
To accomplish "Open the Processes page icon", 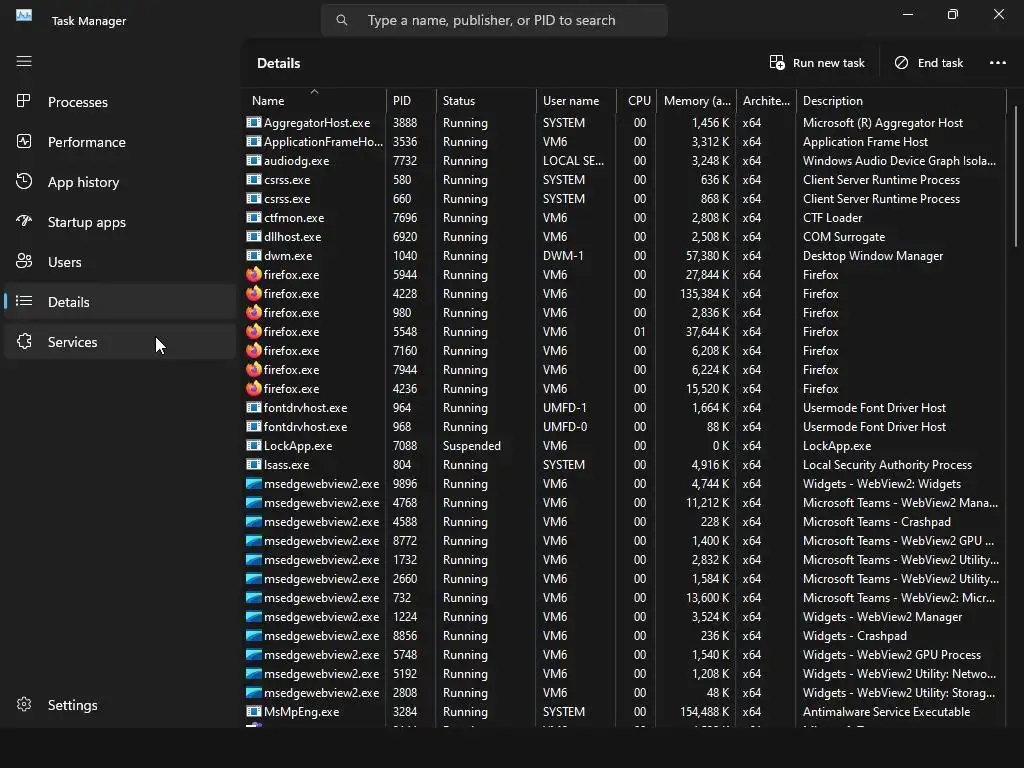I will 24,101.
